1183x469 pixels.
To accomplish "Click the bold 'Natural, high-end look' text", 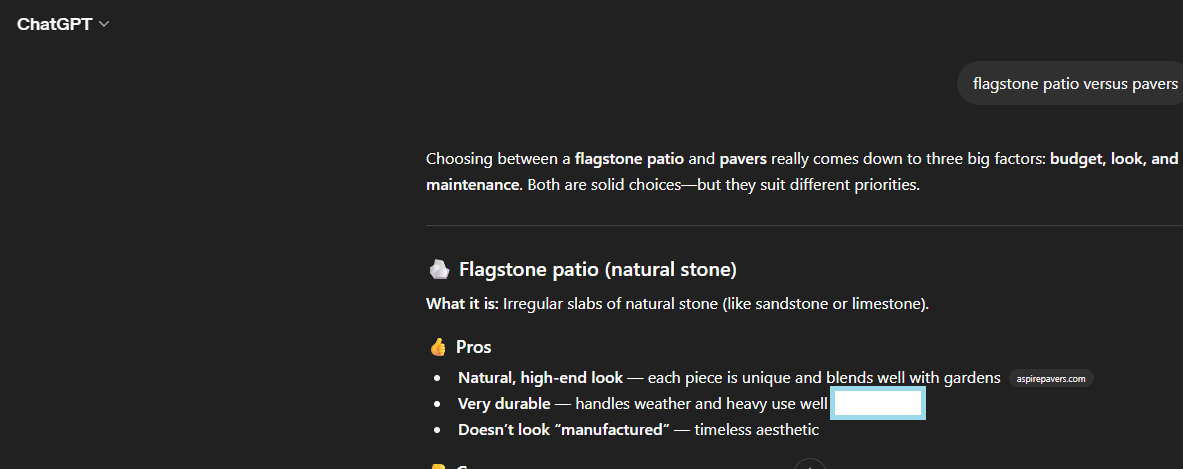I will point(540,378).
